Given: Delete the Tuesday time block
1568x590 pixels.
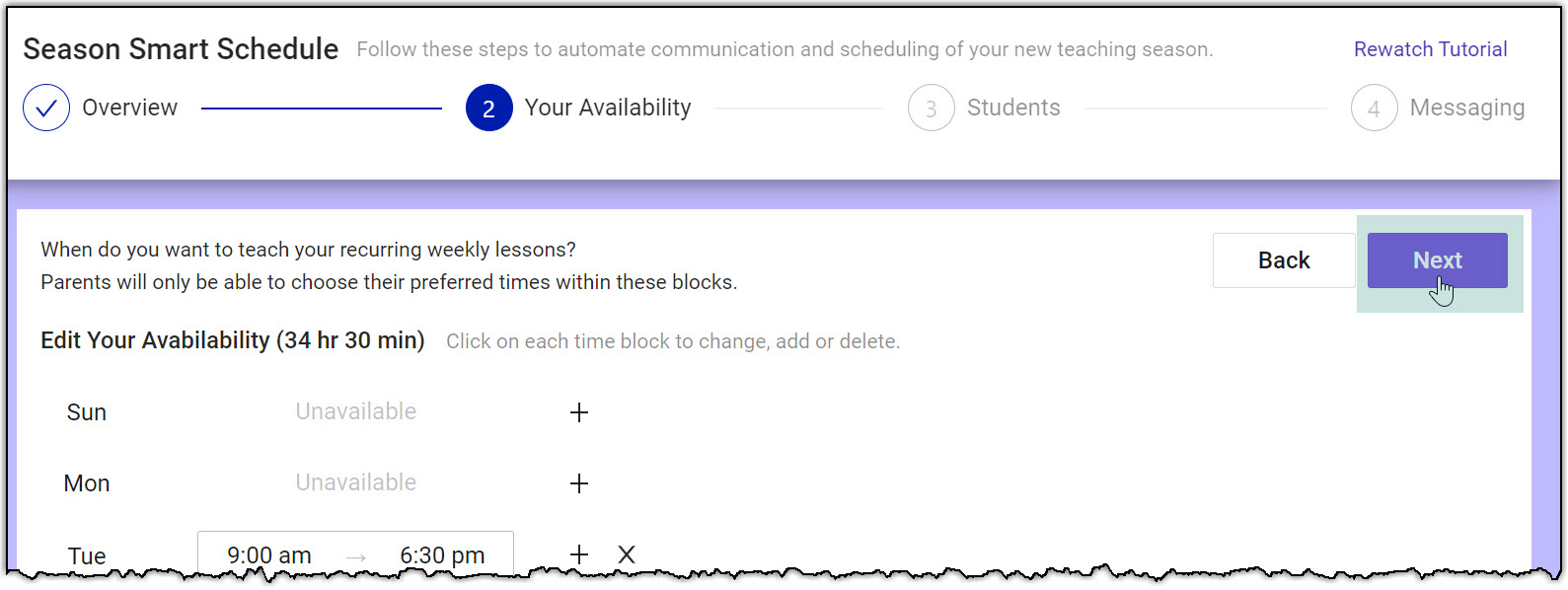Looking at the screenshot, I should [x=627, y=554].
